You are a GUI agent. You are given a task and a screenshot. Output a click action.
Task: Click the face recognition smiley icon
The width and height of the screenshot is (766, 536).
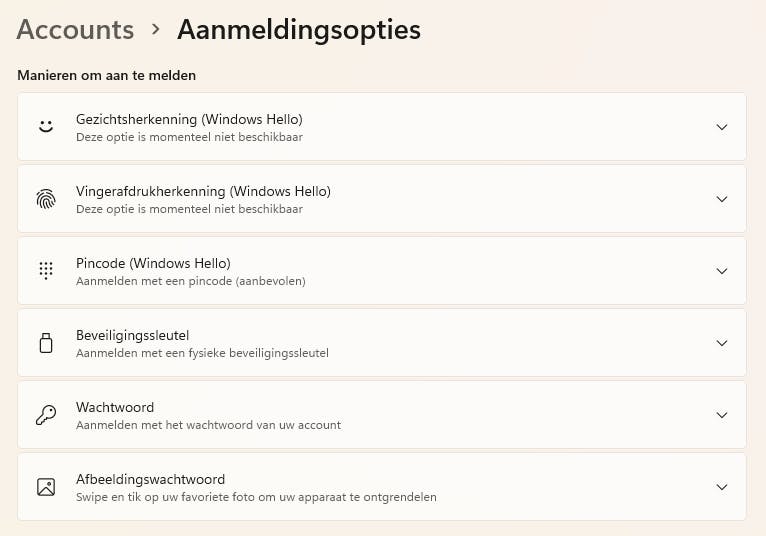(46, 127)
